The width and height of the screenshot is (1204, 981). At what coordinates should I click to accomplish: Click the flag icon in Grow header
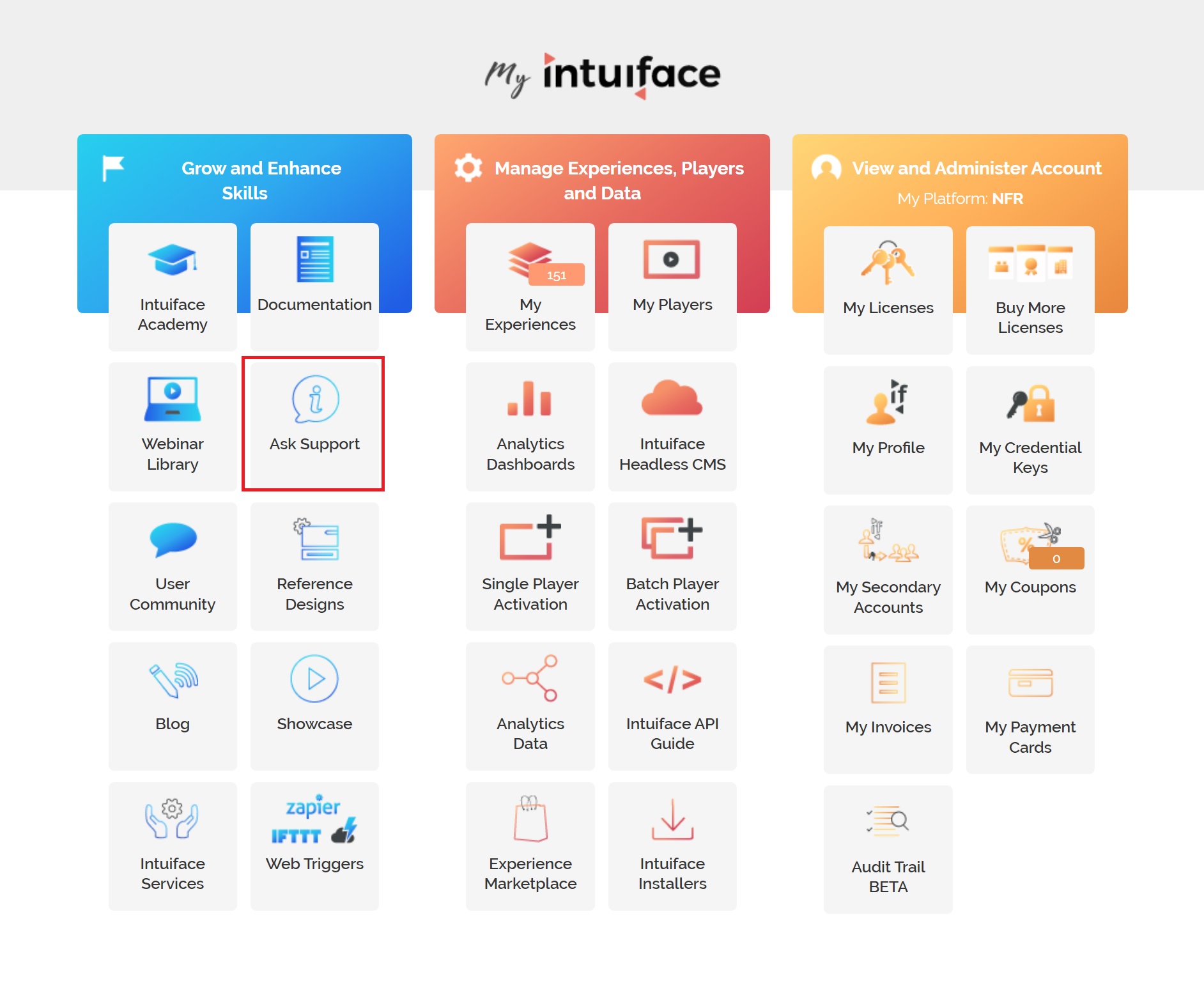113,169
